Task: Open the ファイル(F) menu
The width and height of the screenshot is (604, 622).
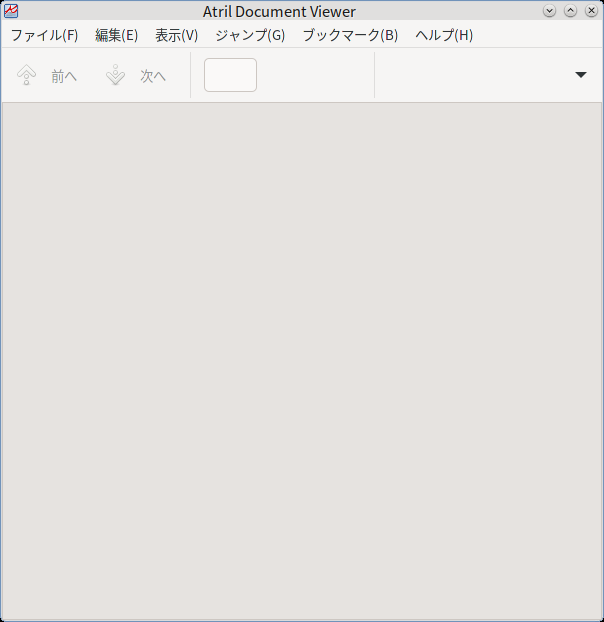Action: [44, 35]
